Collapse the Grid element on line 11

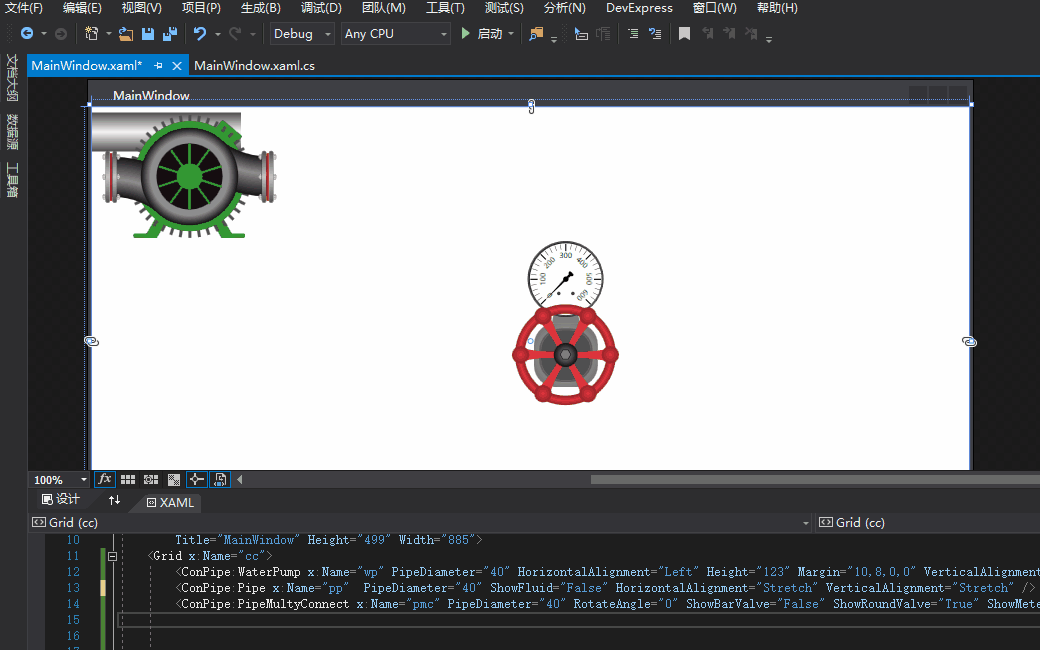pos(112,556)
